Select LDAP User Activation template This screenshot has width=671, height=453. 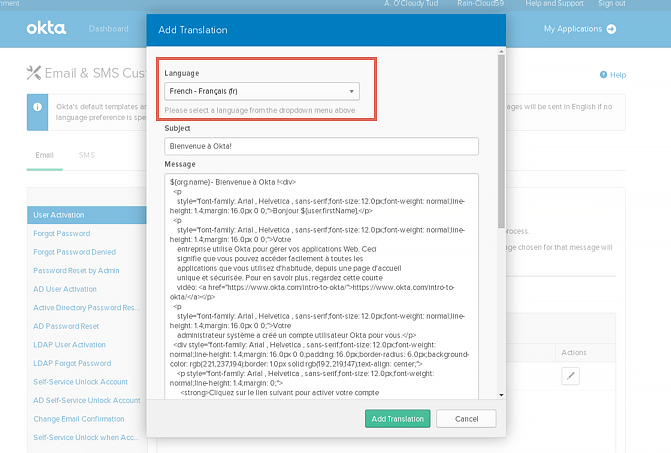(69, 345)
